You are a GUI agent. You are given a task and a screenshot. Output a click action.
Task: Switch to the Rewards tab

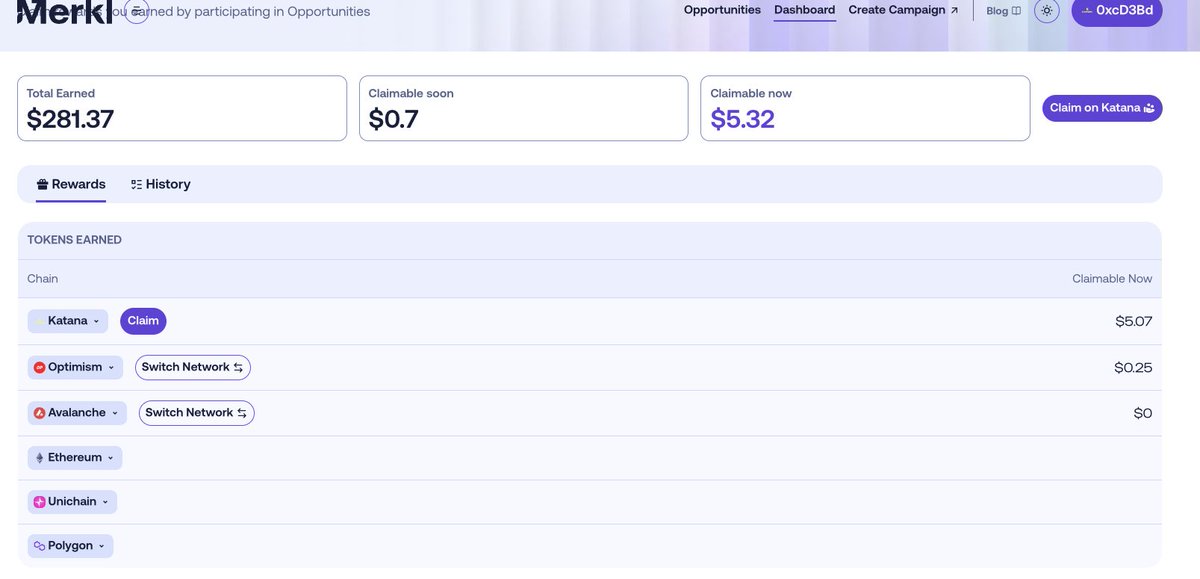pos(71,184)
